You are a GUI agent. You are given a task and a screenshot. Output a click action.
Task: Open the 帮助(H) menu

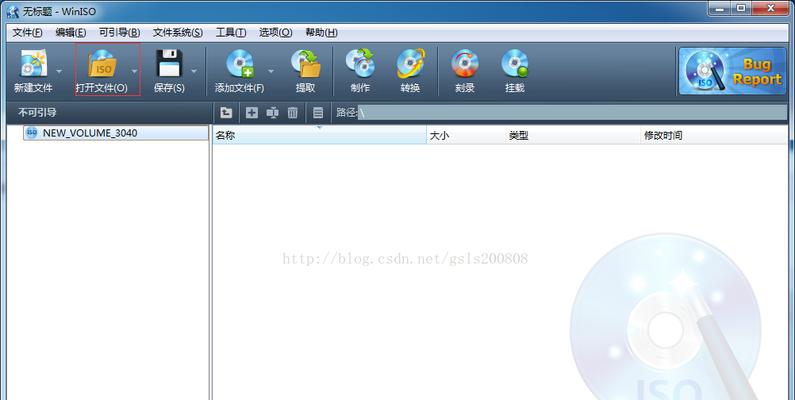click(x=321, y=32)
